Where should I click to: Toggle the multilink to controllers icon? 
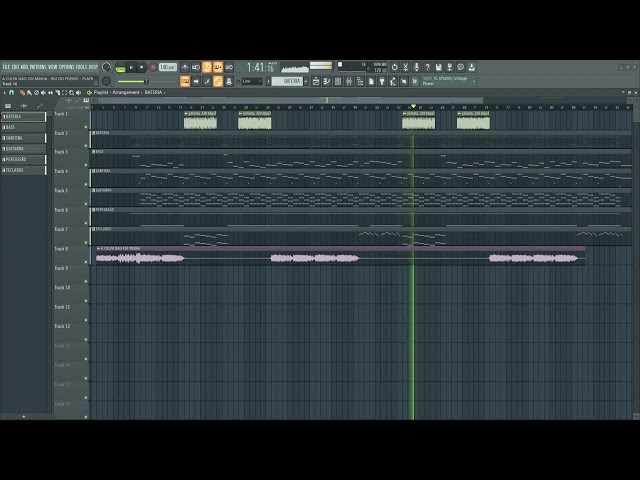pyautogui.click(x=218, y=81)
